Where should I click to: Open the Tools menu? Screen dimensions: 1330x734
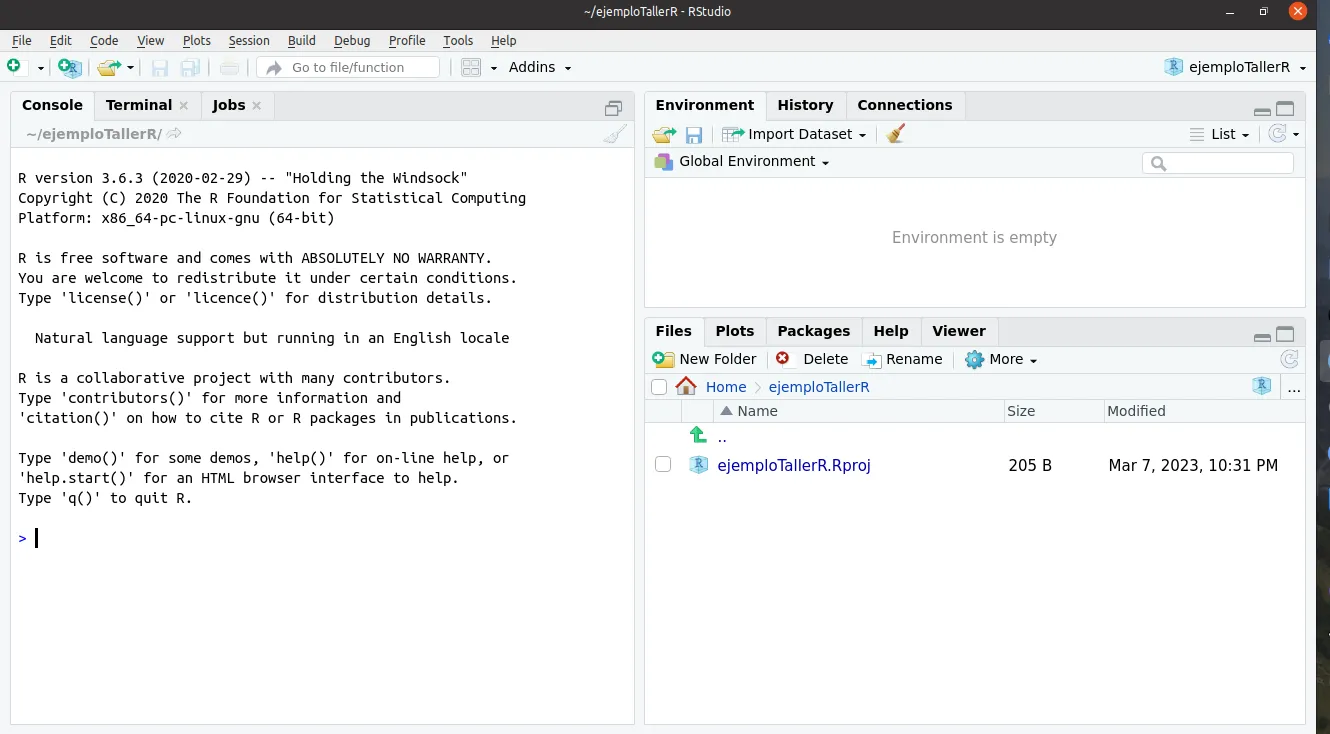point(458,40)
